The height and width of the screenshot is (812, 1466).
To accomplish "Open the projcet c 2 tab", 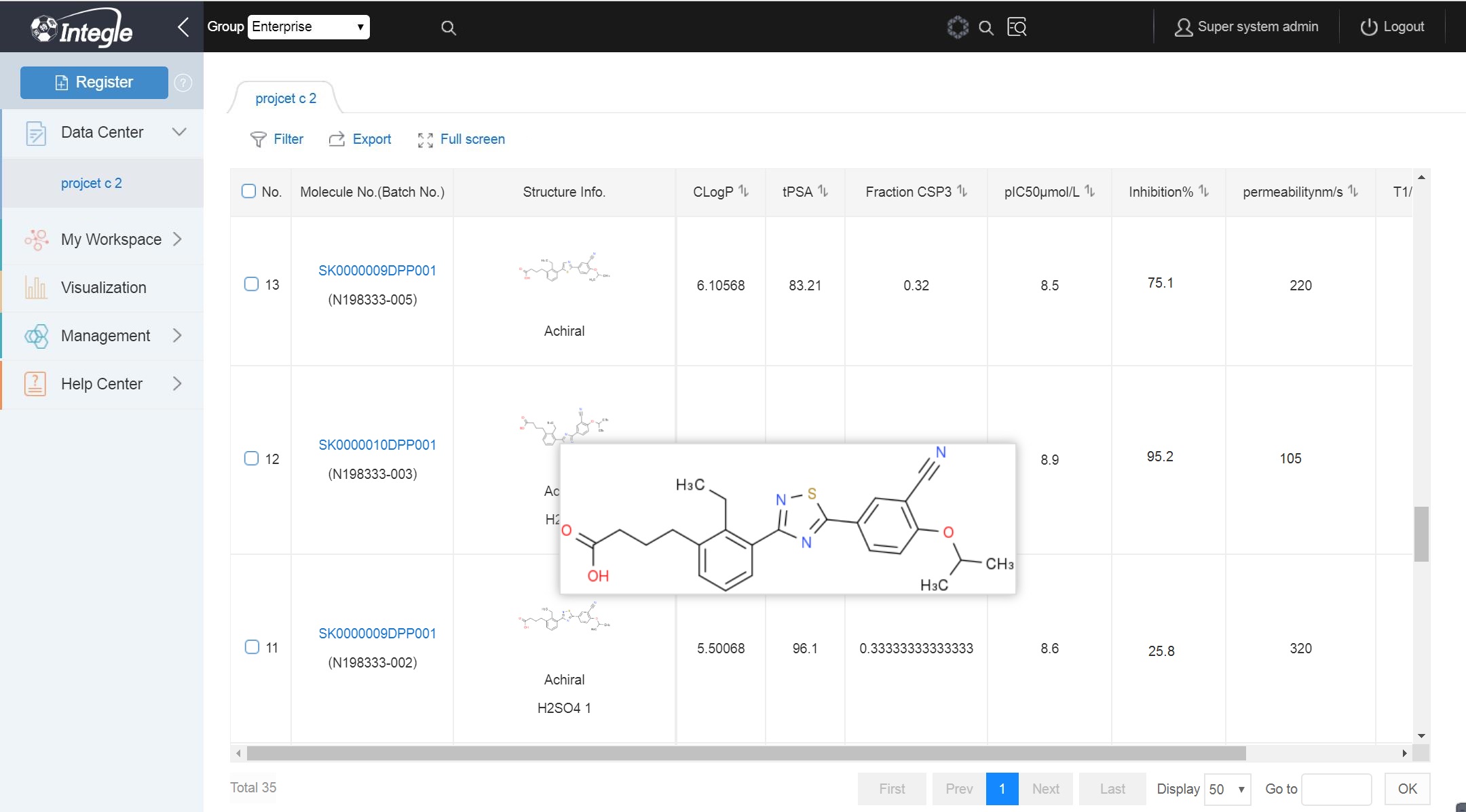I will click(285, 97).
